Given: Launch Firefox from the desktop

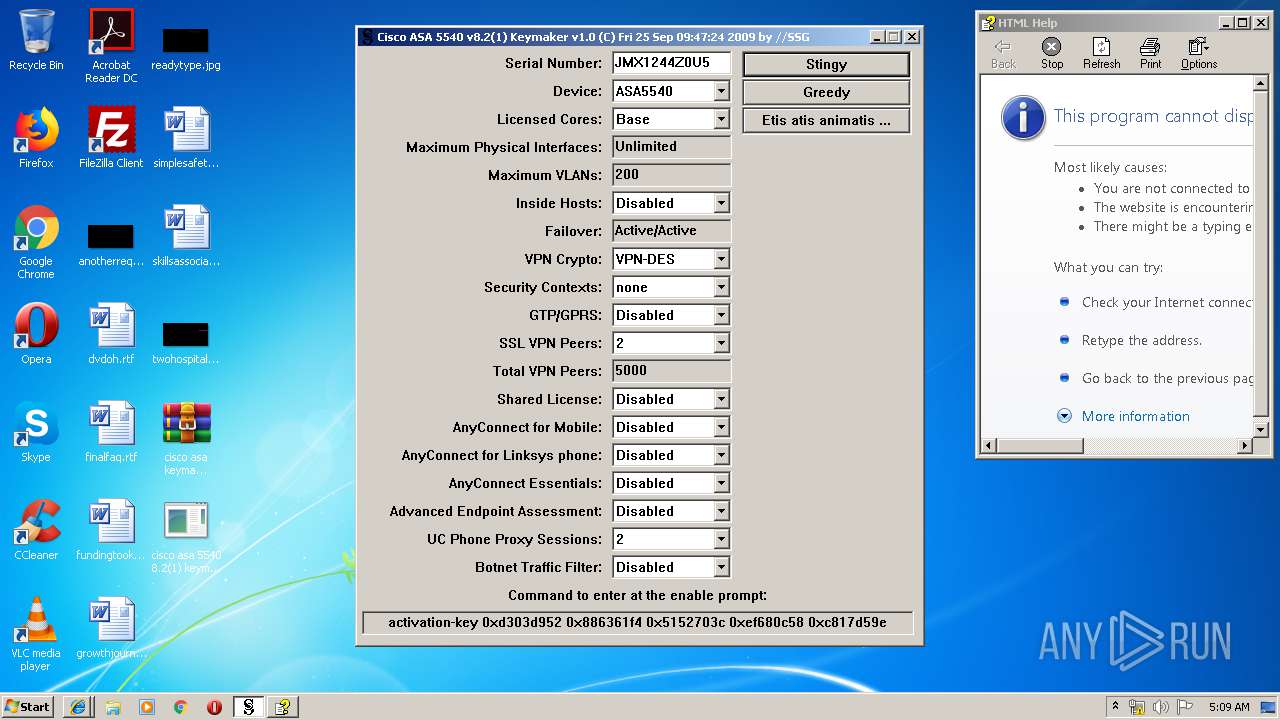Looking at the screenshot, I should (x=36, y=138).
